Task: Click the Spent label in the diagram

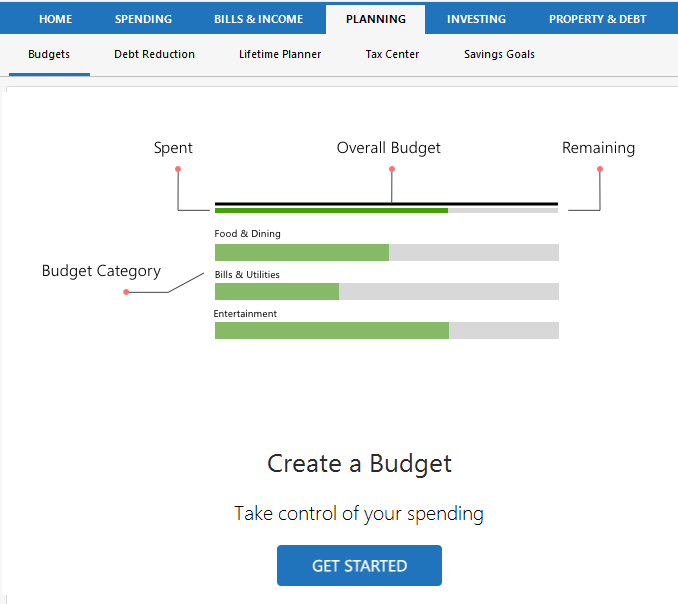Action: 173,148
